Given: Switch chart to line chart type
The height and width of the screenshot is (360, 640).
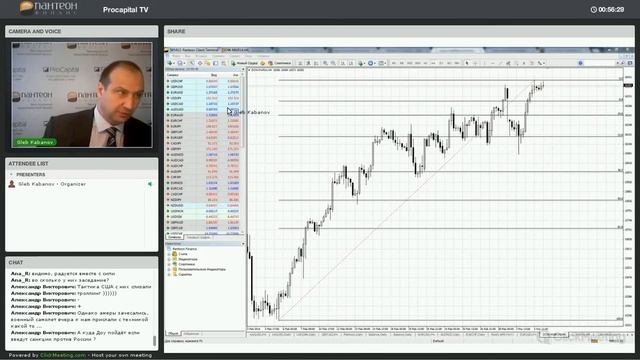Looking at the screenshot, I should [x=316, y=63].
